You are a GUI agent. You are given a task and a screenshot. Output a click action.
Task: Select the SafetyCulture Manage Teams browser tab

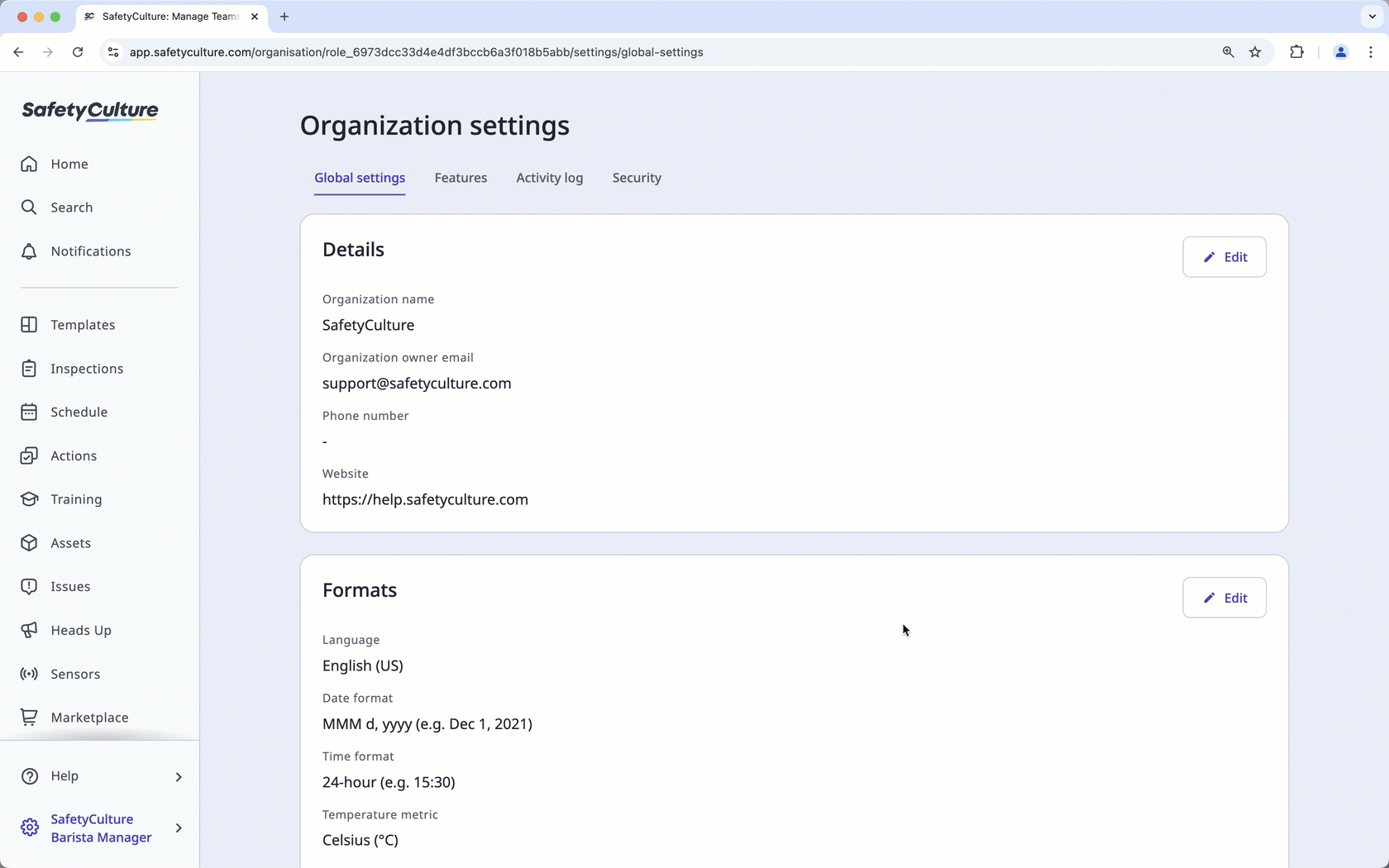tap(171, 17)
